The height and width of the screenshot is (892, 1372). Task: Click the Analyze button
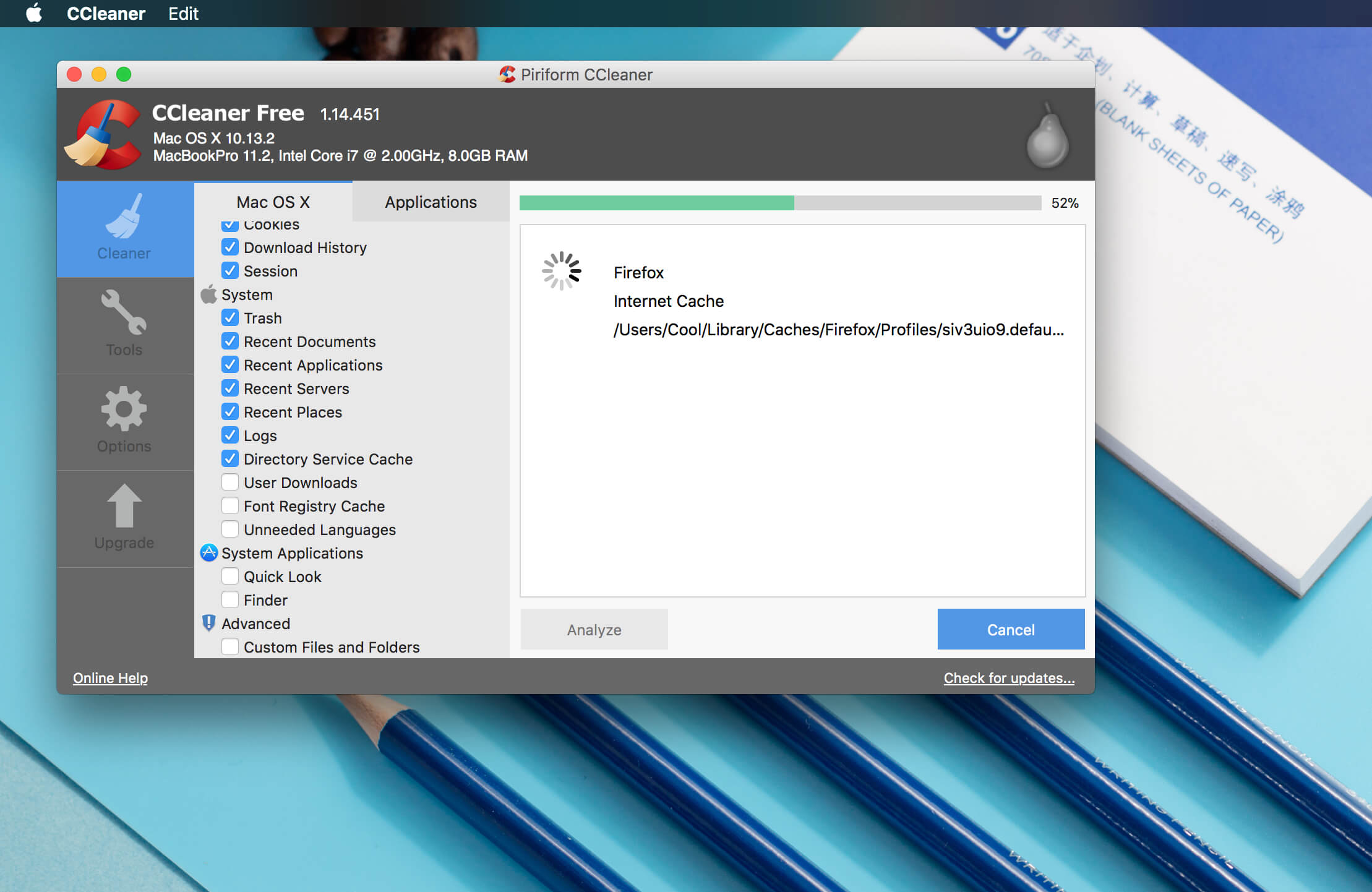(594, 630)
